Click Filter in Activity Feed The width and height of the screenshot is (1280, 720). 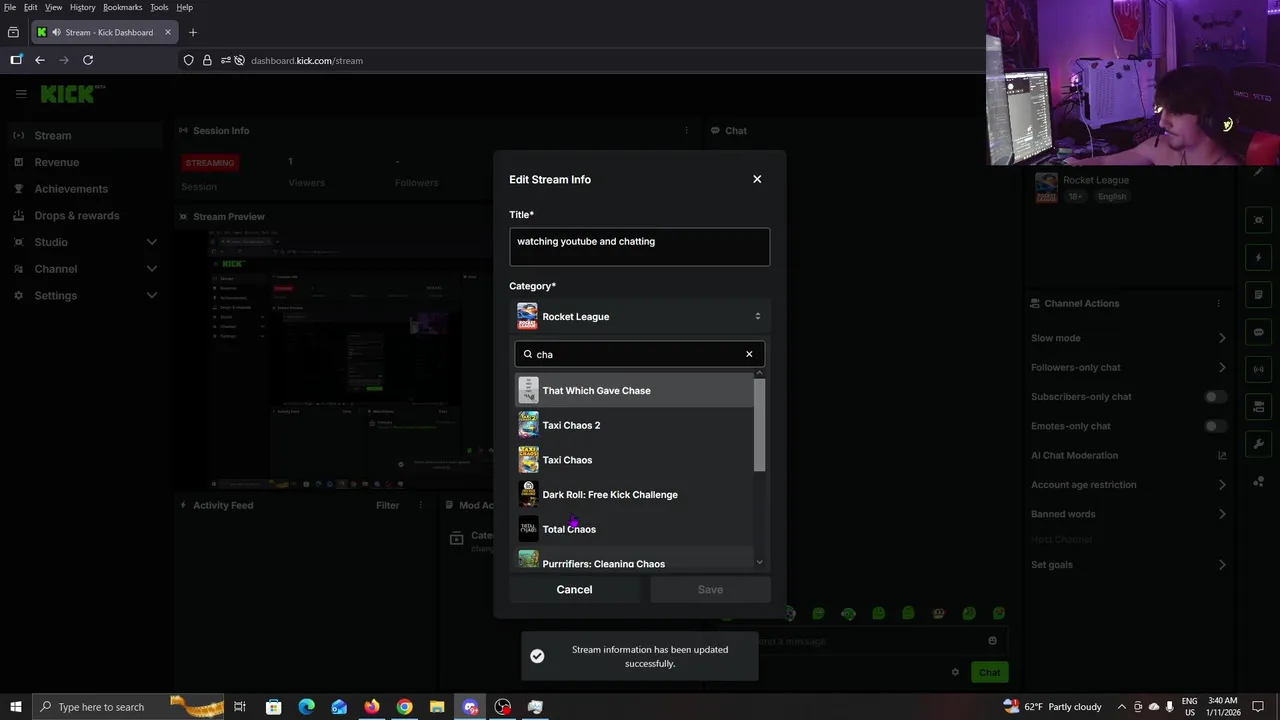[388, 505]
